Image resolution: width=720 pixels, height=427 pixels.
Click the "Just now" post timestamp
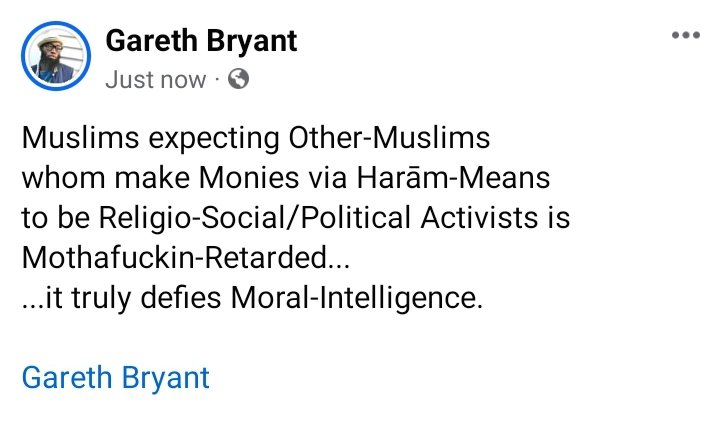pyautogui.click(x=155, y=80)
